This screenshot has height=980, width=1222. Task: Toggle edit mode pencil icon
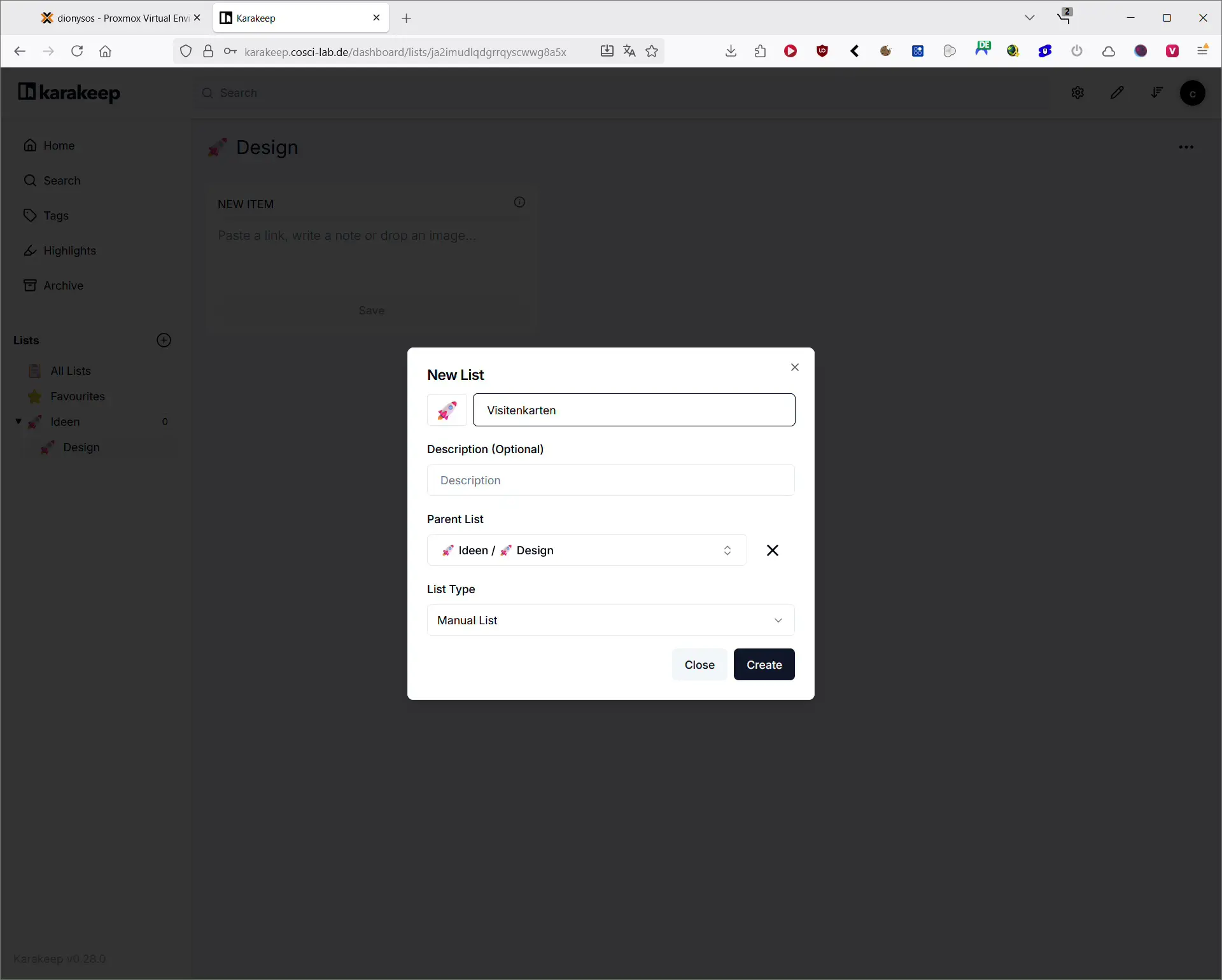[1117, 93]
